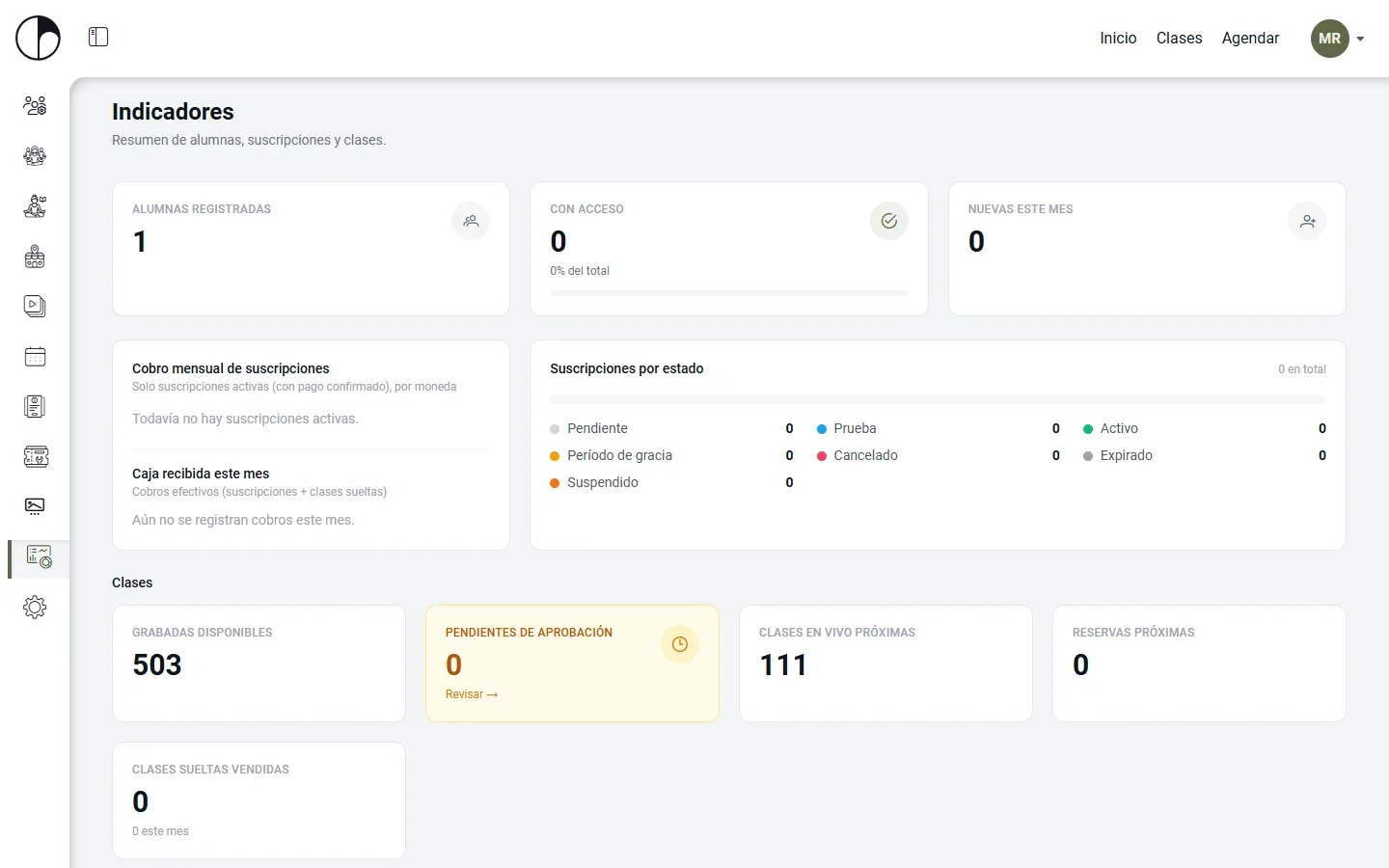Viewport: 1389px width, 868px height.
Task: Click 'Cobro mensual de suscripciones' heading
Action: tap(231, 368)
